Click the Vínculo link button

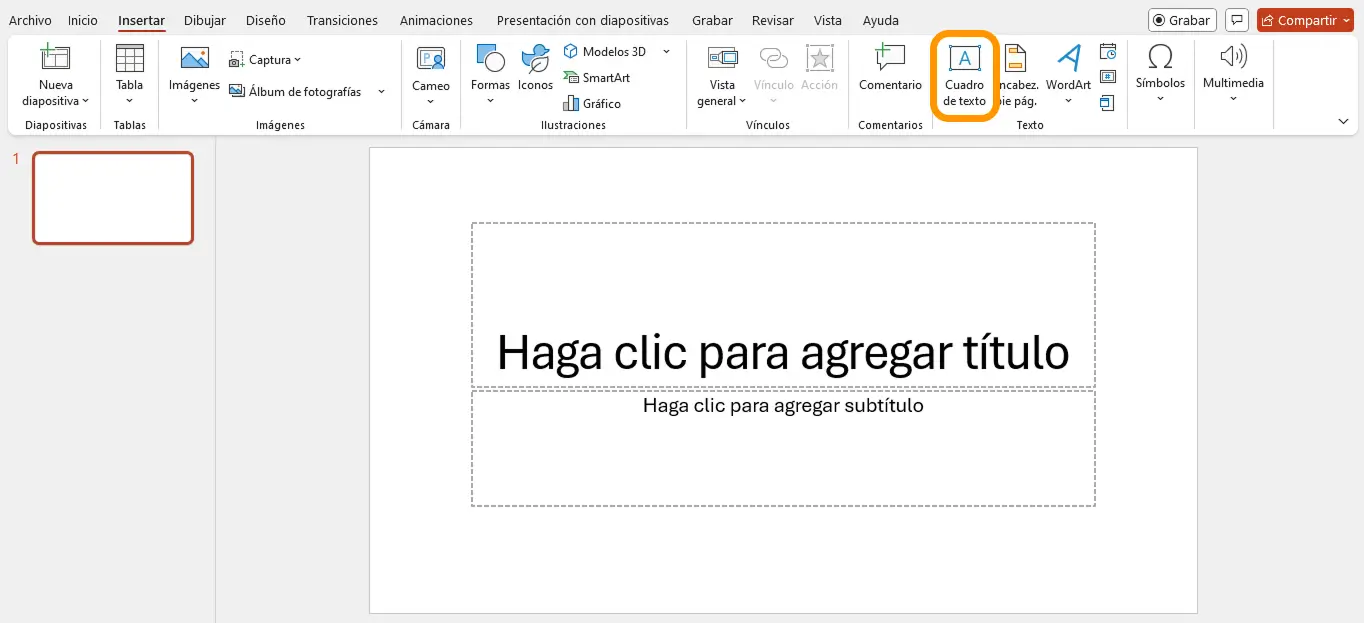774,74
